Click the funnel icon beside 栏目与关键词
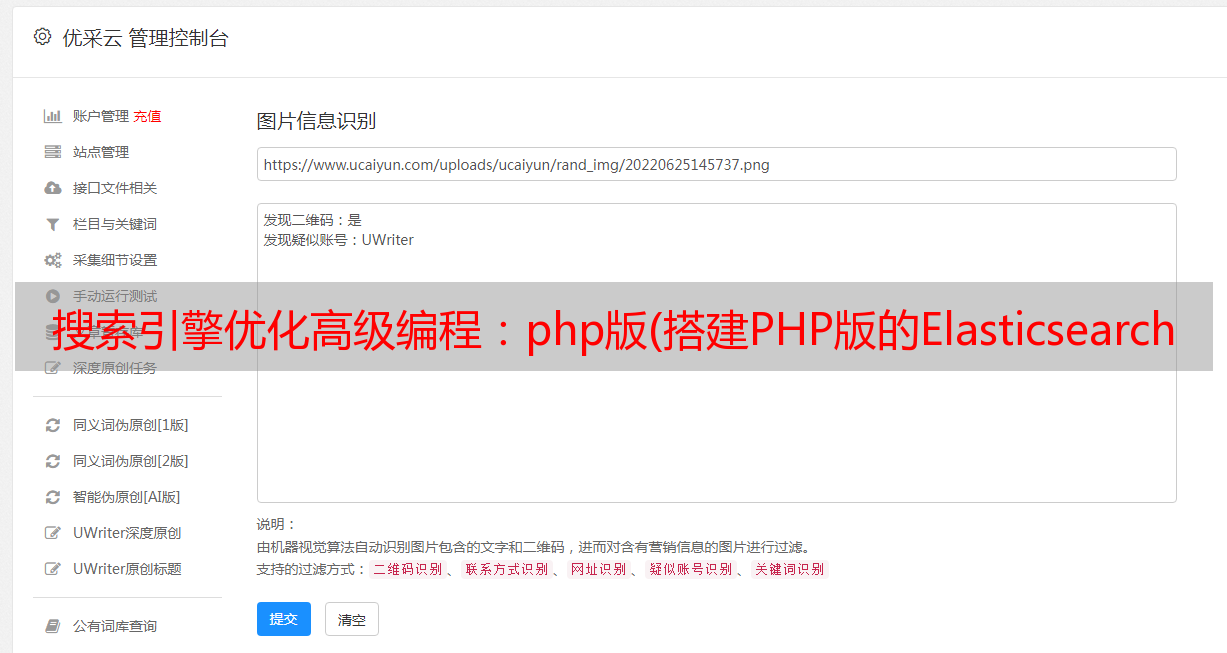Screen dimensions: 1227x653 [53, 224]
